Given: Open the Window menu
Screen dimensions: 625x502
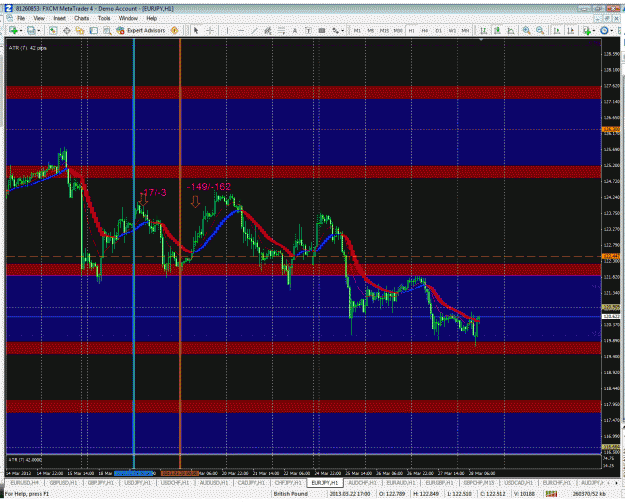Looking at the screenshot, I should tap(128, 18).
